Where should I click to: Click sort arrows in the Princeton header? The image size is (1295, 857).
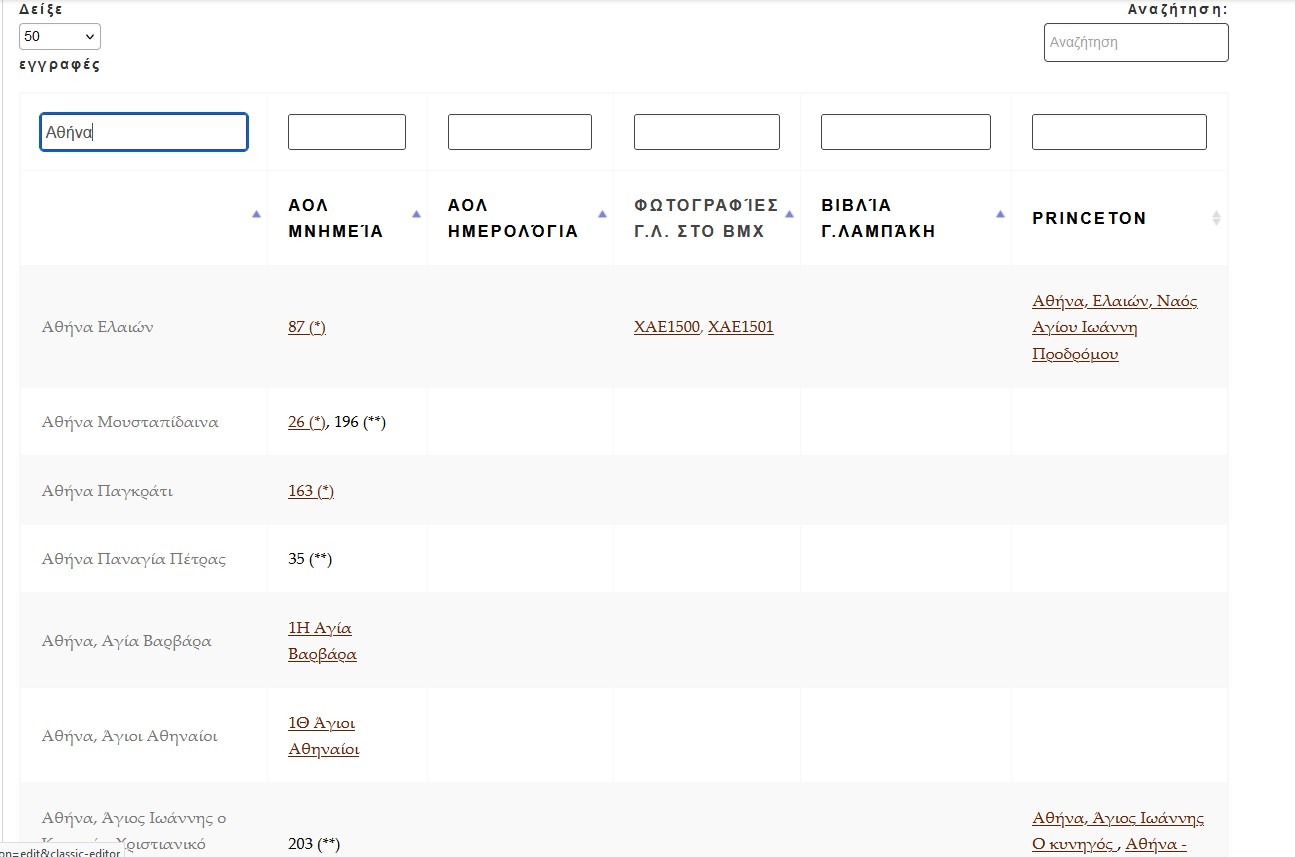pyautogui.click(x=1216, y=218)
